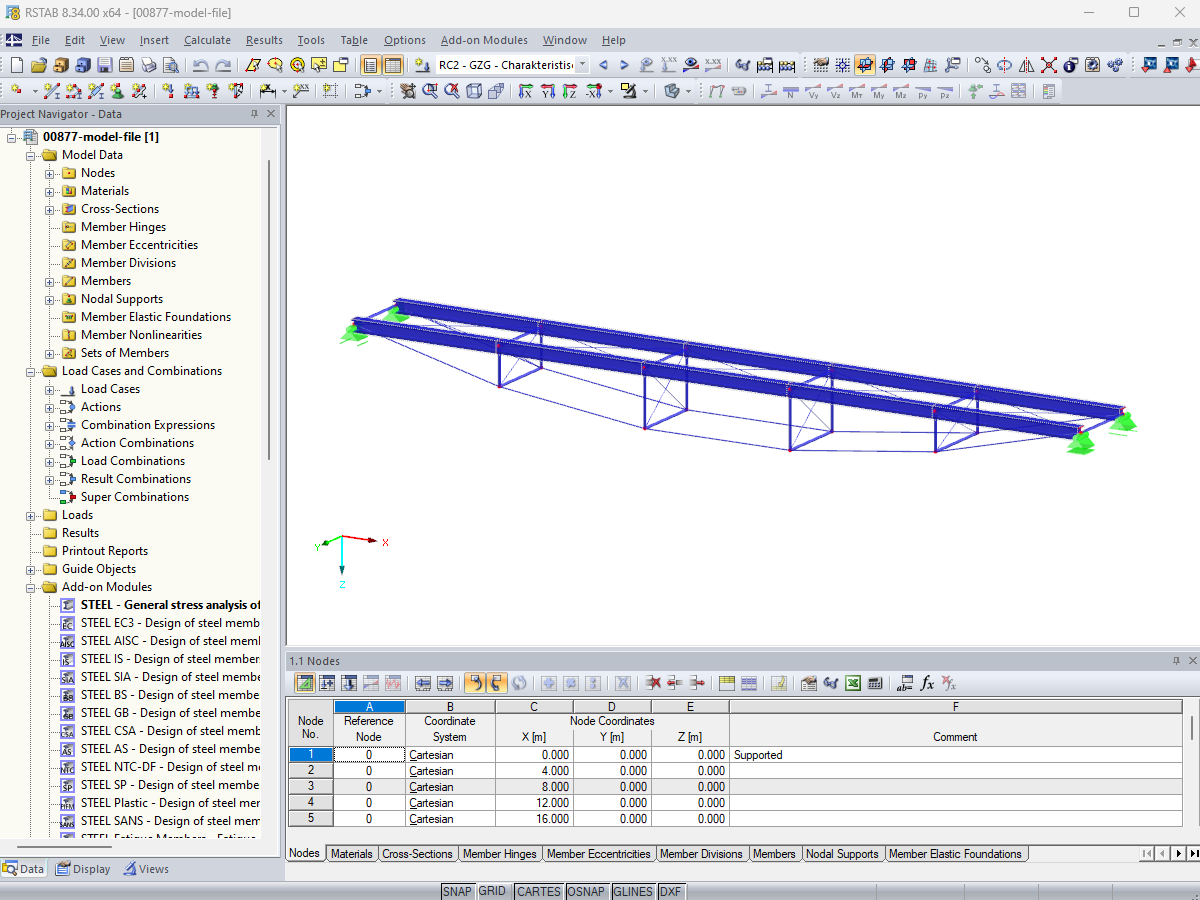Toggle SNAP in the status bar
The image size is (1200, 900).
pyautogui.click(x=457, y=892)
